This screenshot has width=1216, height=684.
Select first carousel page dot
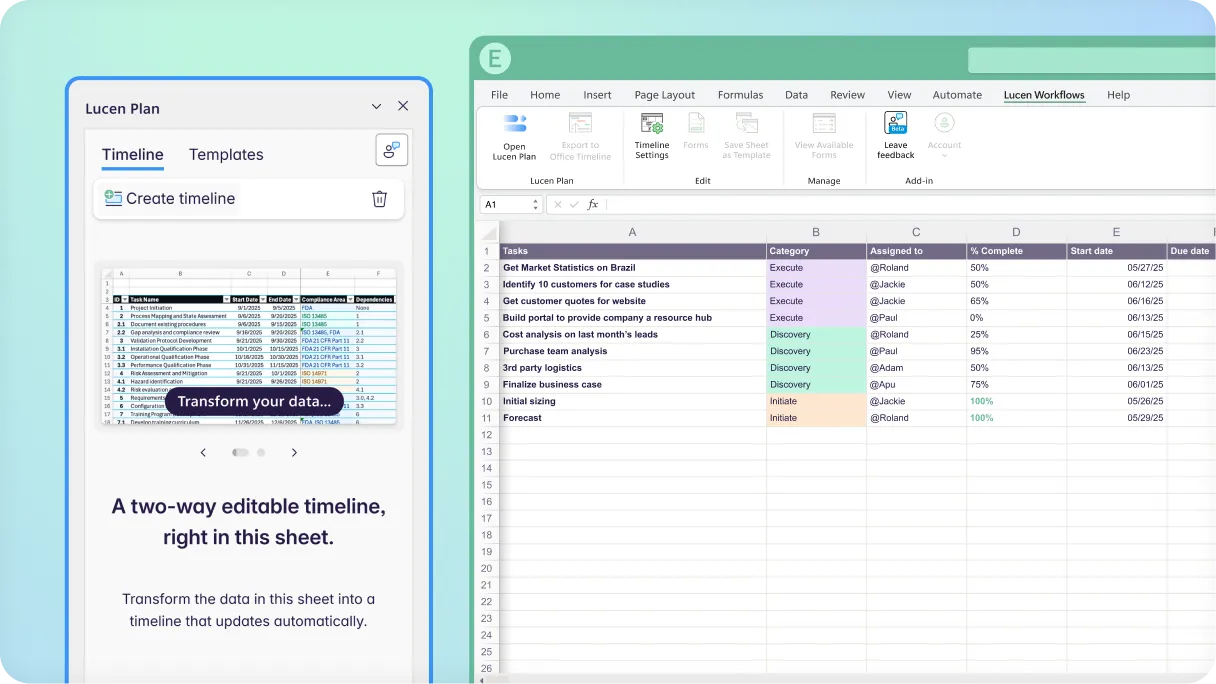(x=240, y=452)
